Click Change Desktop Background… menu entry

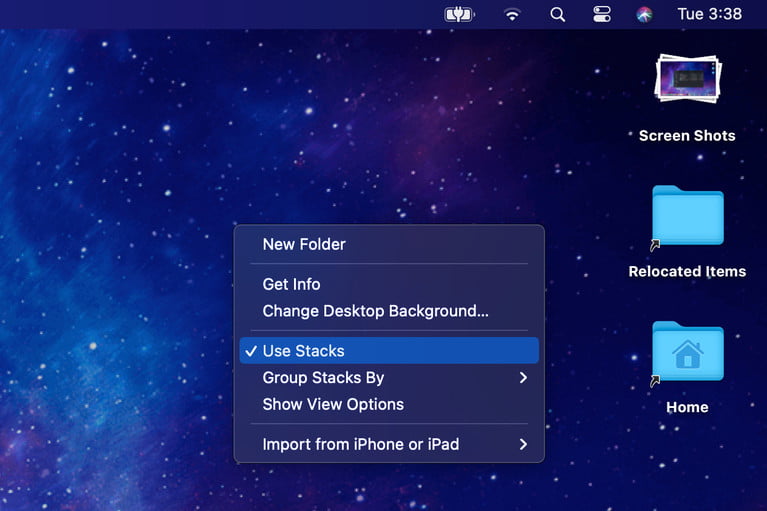pos(375,311)
